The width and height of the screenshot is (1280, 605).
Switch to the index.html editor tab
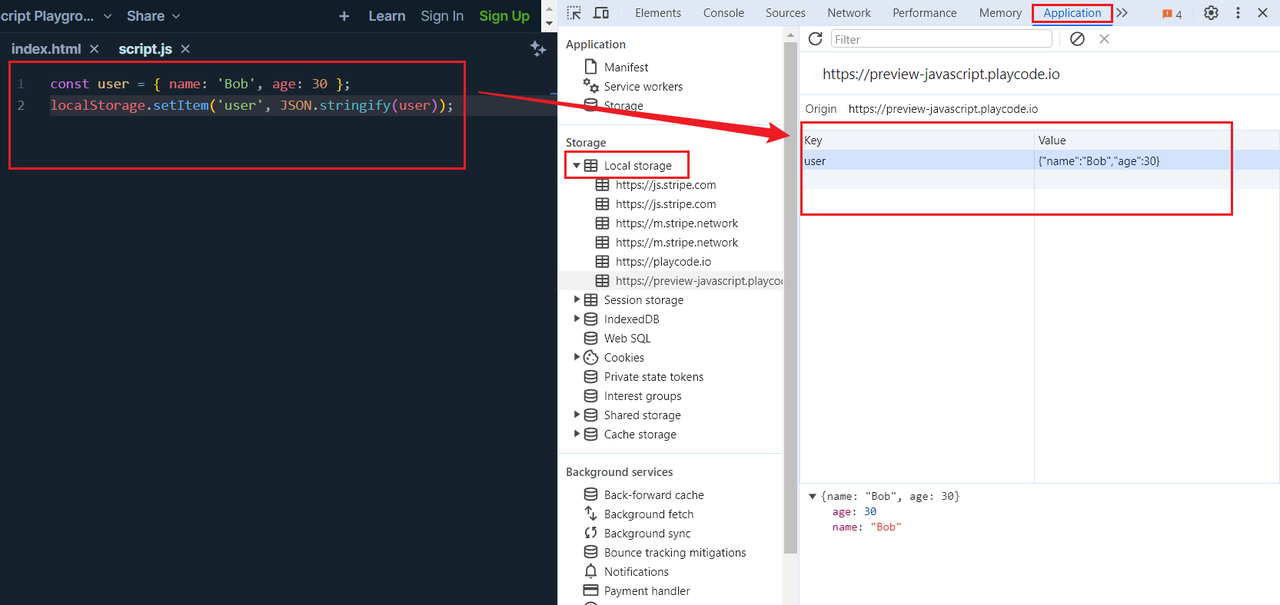coord(46,49)
